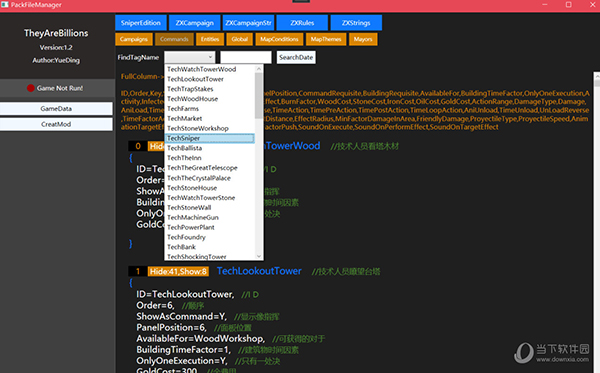This screenshot has height=373, width=600.
Task: Select TechShockingTower at list bottom
Action: (x=210, y=256)
